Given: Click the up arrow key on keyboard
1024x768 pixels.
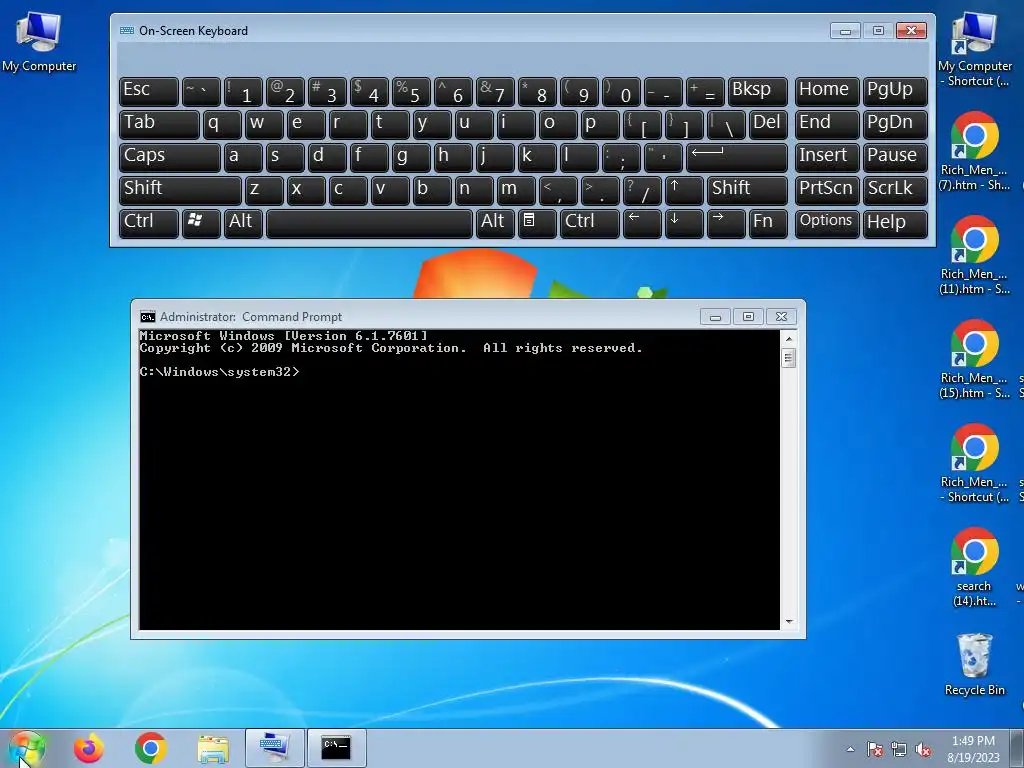Looking at the screenshot, I should [684, 189].
